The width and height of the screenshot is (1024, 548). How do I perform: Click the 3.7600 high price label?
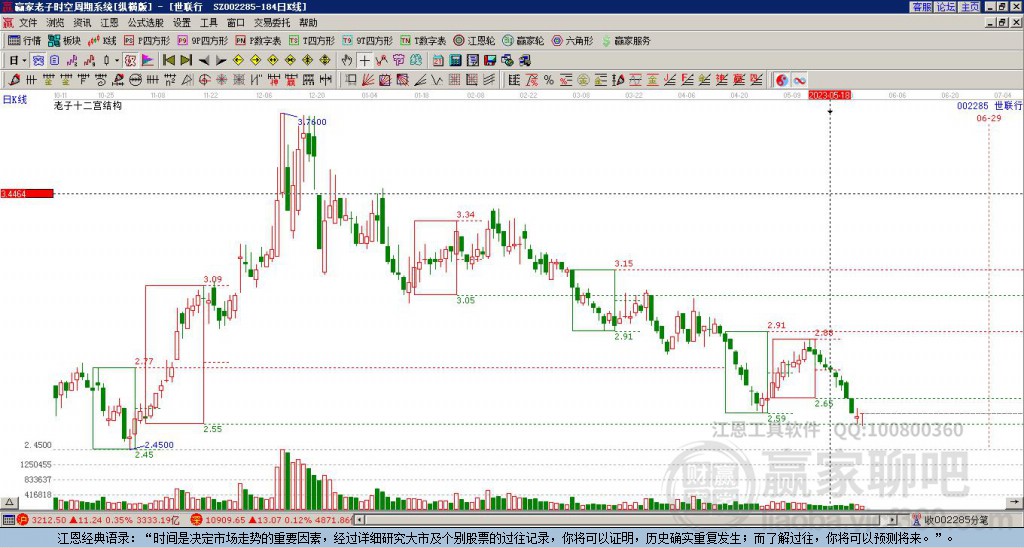click(x=312, y=121)
